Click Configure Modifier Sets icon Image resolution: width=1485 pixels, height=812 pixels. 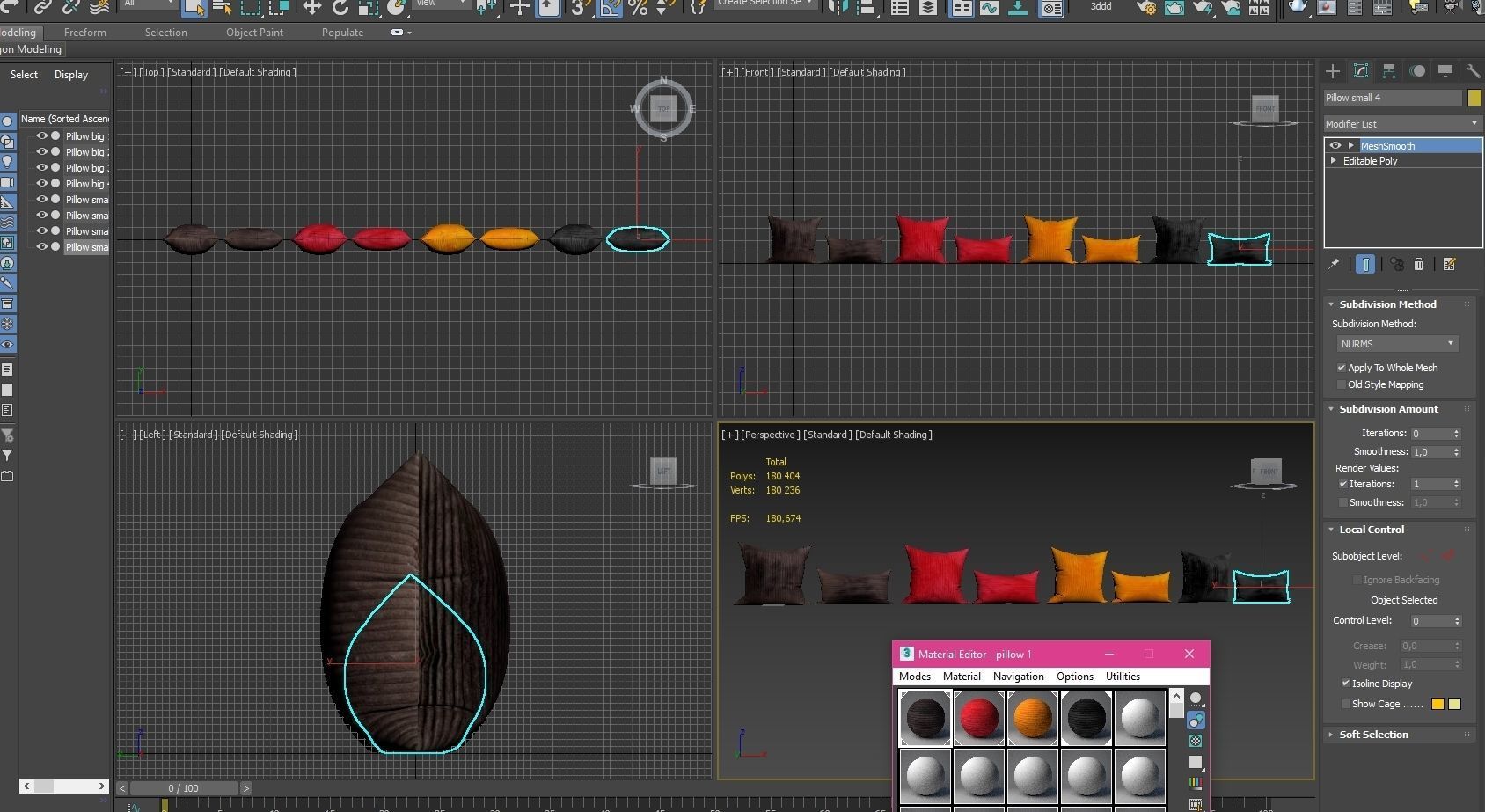click(x=1450, y=264)
